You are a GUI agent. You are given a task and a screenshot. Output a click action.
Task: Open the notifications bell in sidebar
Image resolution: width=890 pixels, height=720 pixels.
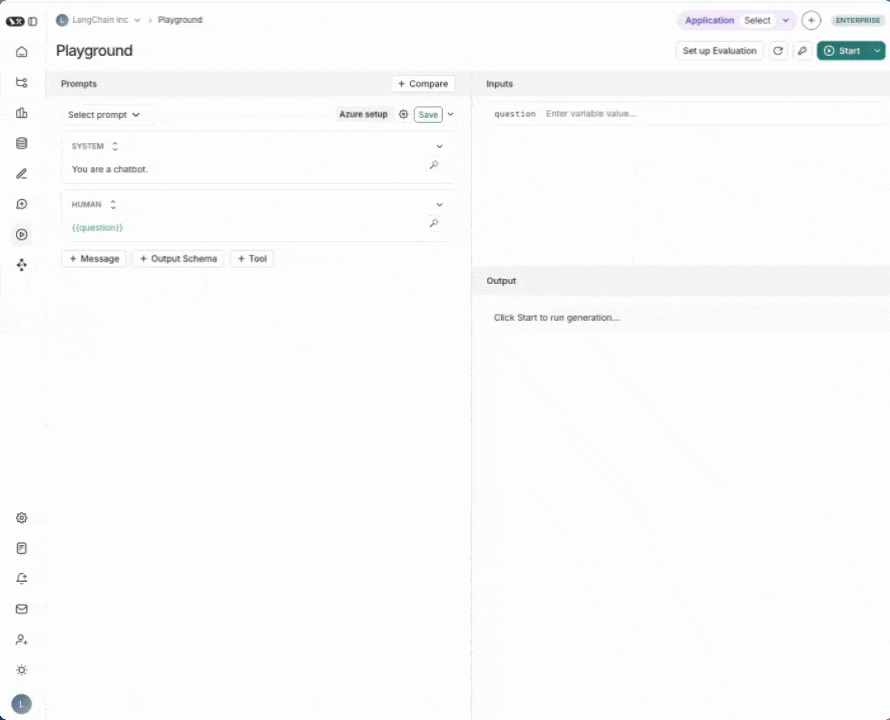click(21, 578)
